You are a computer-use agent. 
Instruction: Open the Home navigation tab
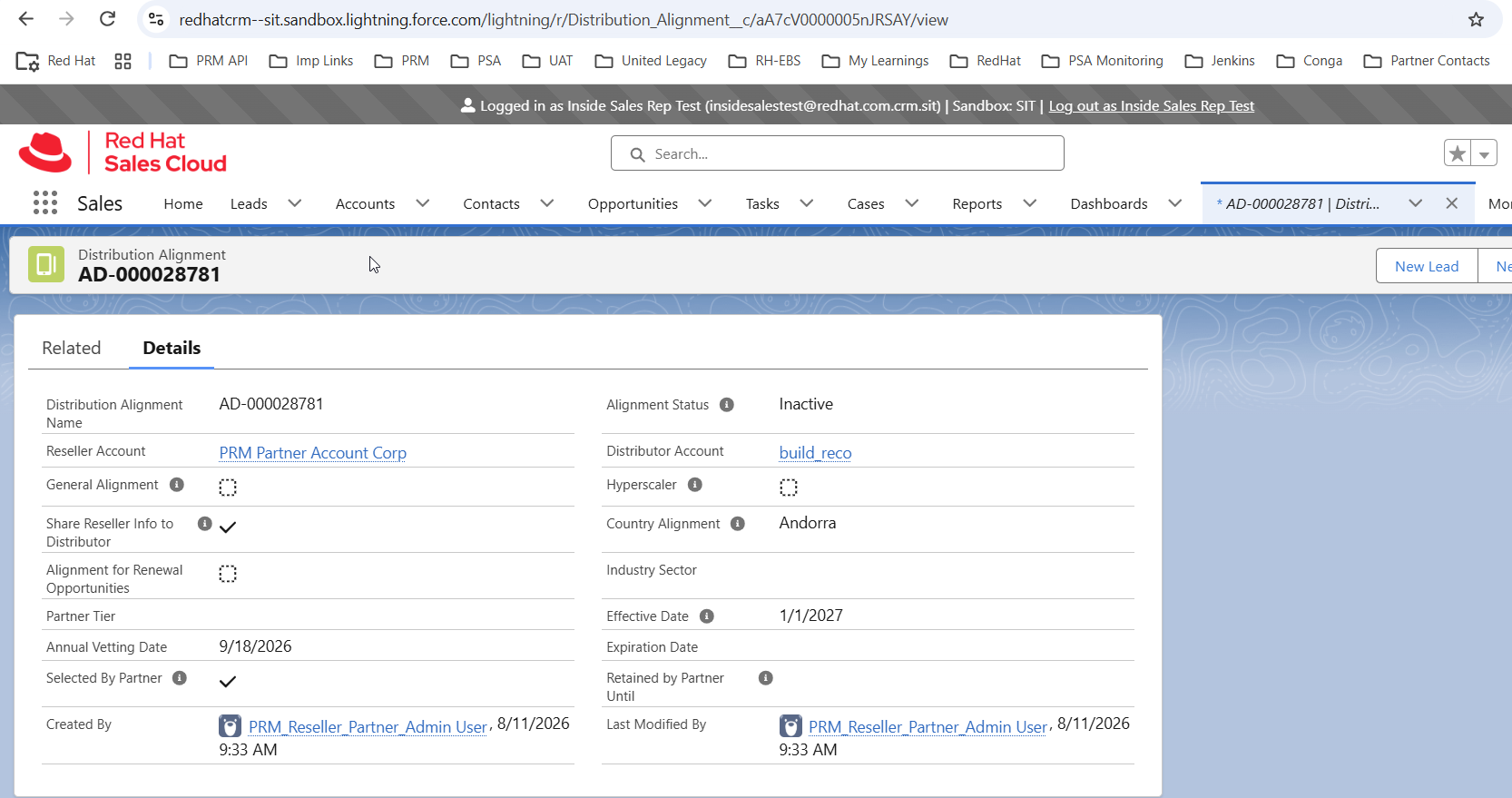(x=183, y=204)
